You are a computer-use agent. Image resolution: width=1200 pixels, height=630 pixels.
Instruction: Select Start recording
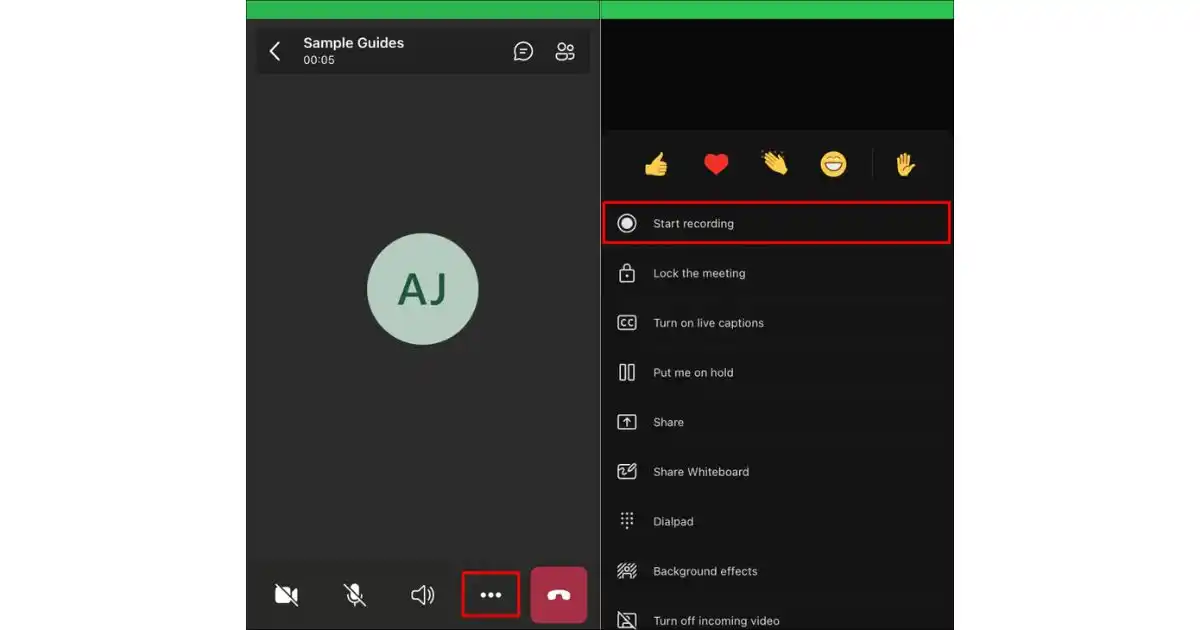pyautogui.click(x=776, y=223)
